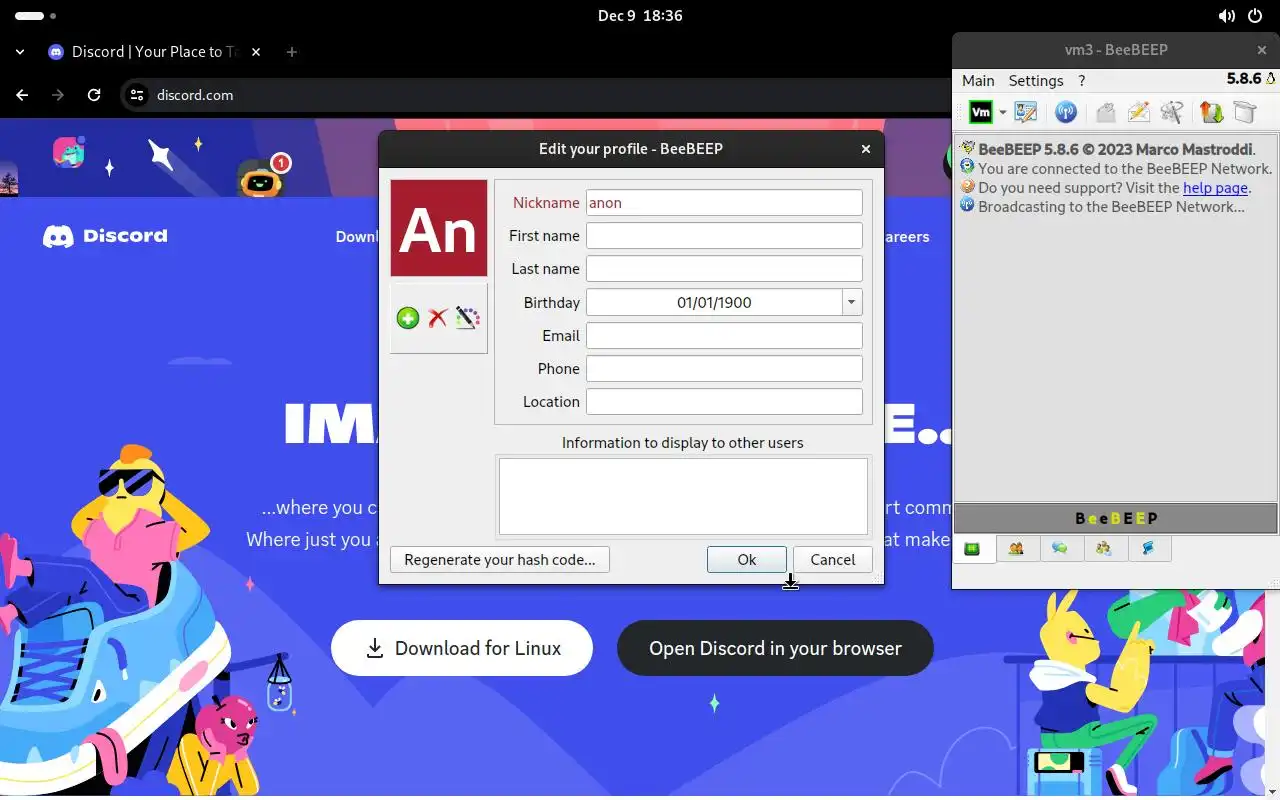
Task: Reload the Discord page in browser
Action: pyautogui.click(x=94, y=95)
